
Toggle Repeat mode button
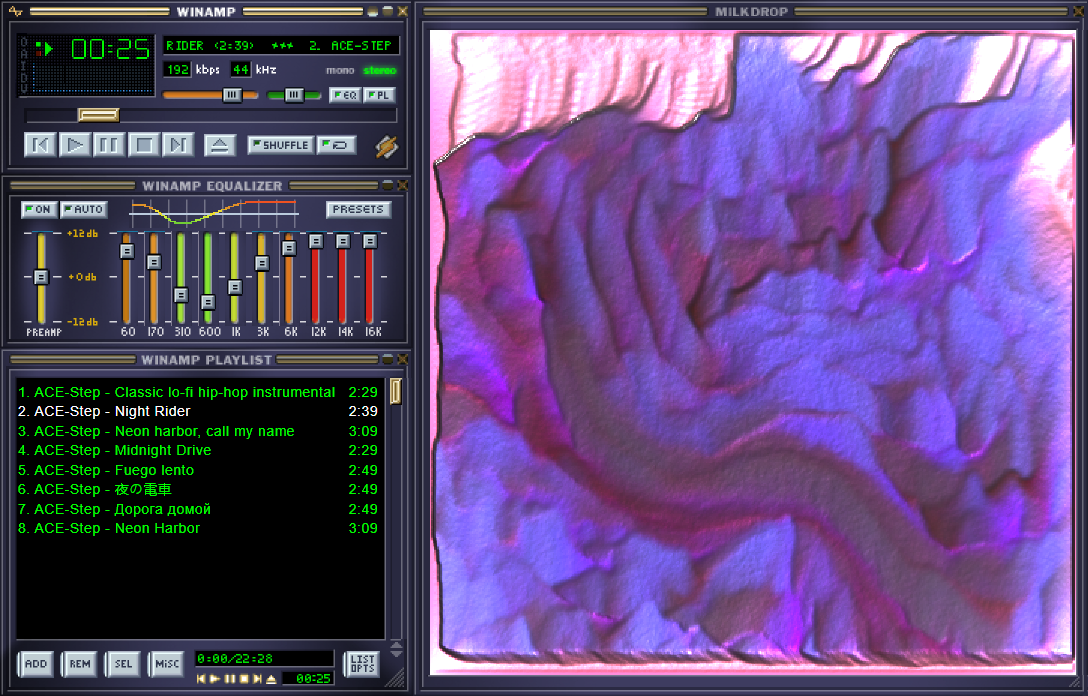[x=337, y=145]
